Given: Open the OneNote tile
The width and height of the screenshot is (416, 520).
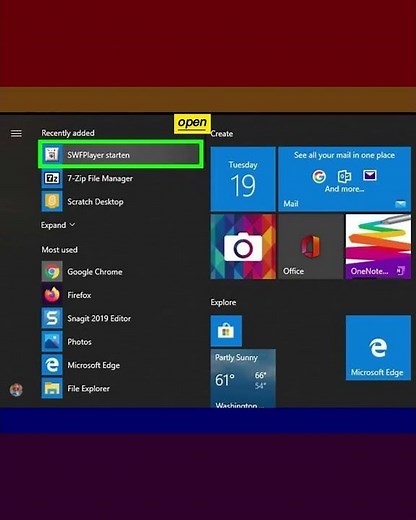Looking at the screenshot, I should pos(378,247).
